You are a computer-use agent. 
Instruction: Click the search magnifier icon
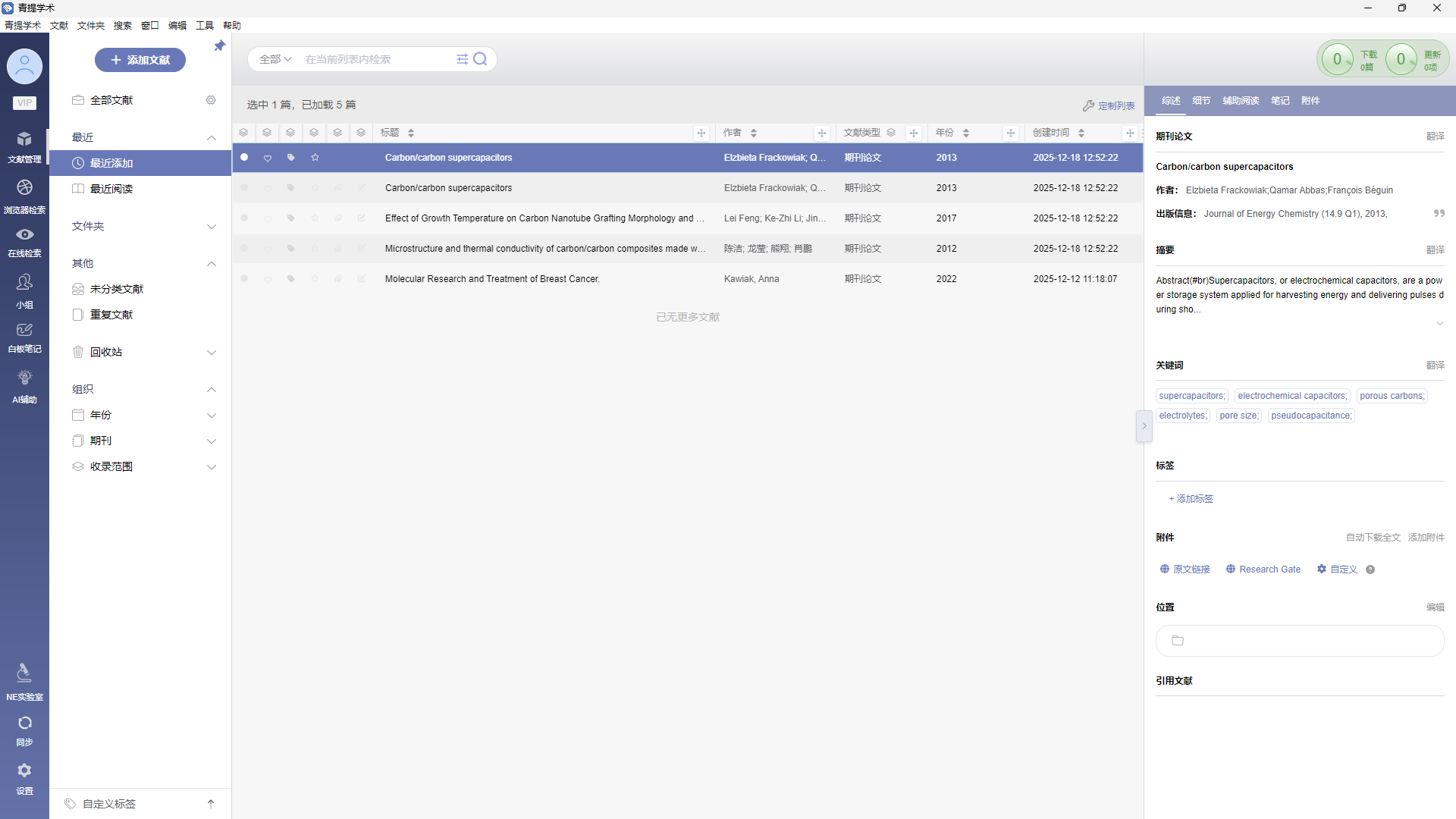480,59
